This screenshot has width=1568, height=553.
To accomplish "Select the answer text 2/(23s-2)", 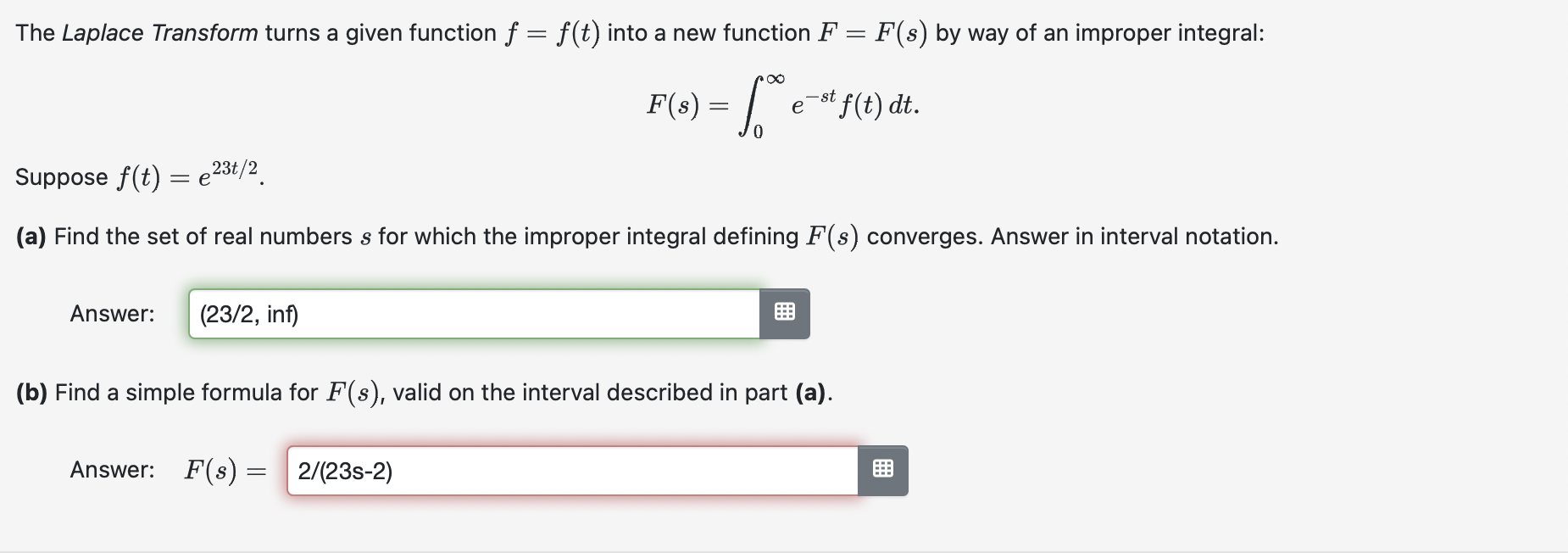I will pyautogui.click(x=344, y=471).
